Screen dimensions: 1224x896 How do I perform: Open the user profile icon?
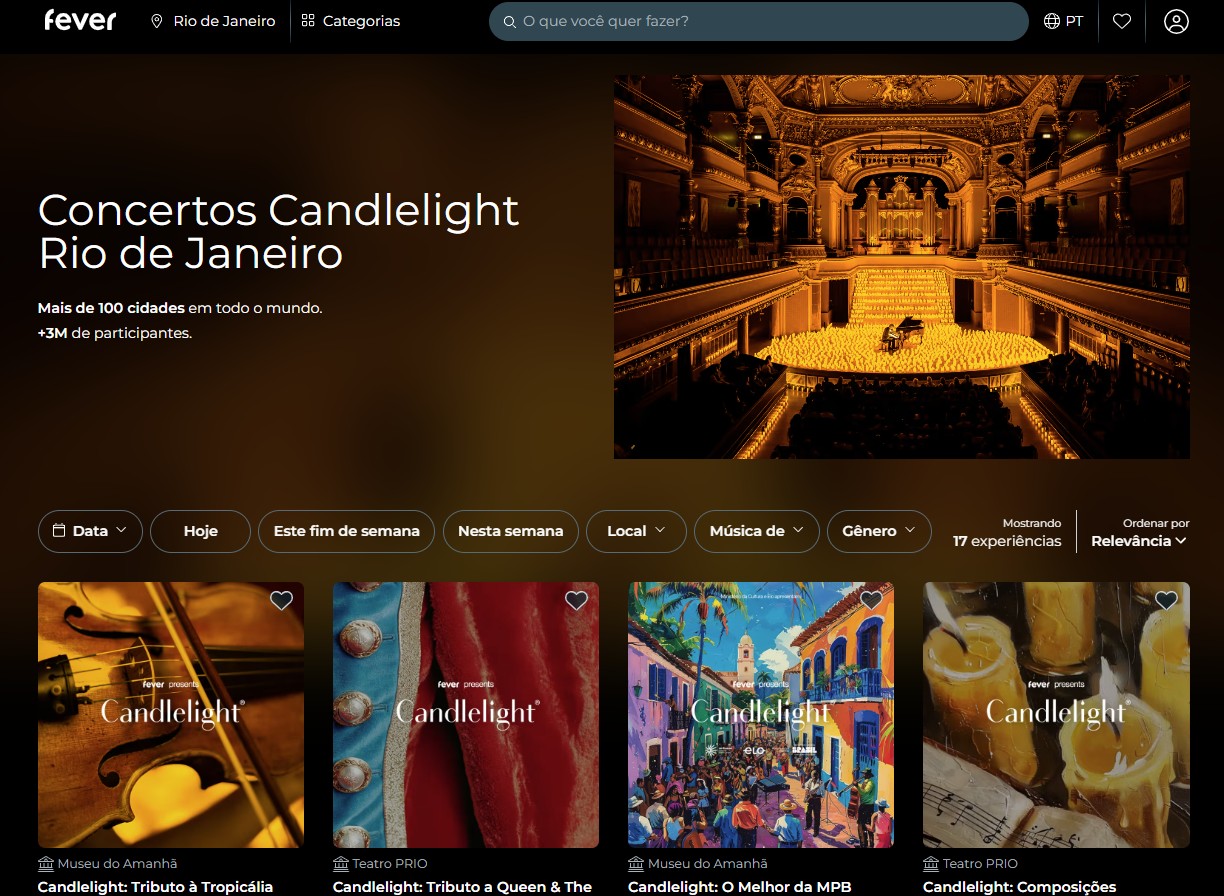click(x=1176, y=21)
